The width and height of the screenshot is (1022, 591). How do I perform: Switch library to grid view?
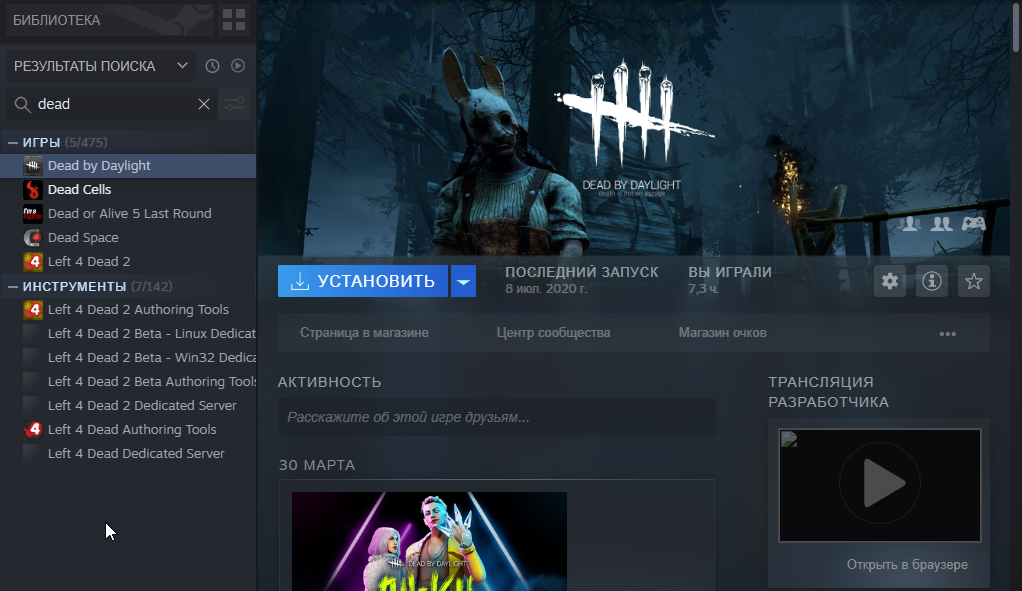(234, 20)
